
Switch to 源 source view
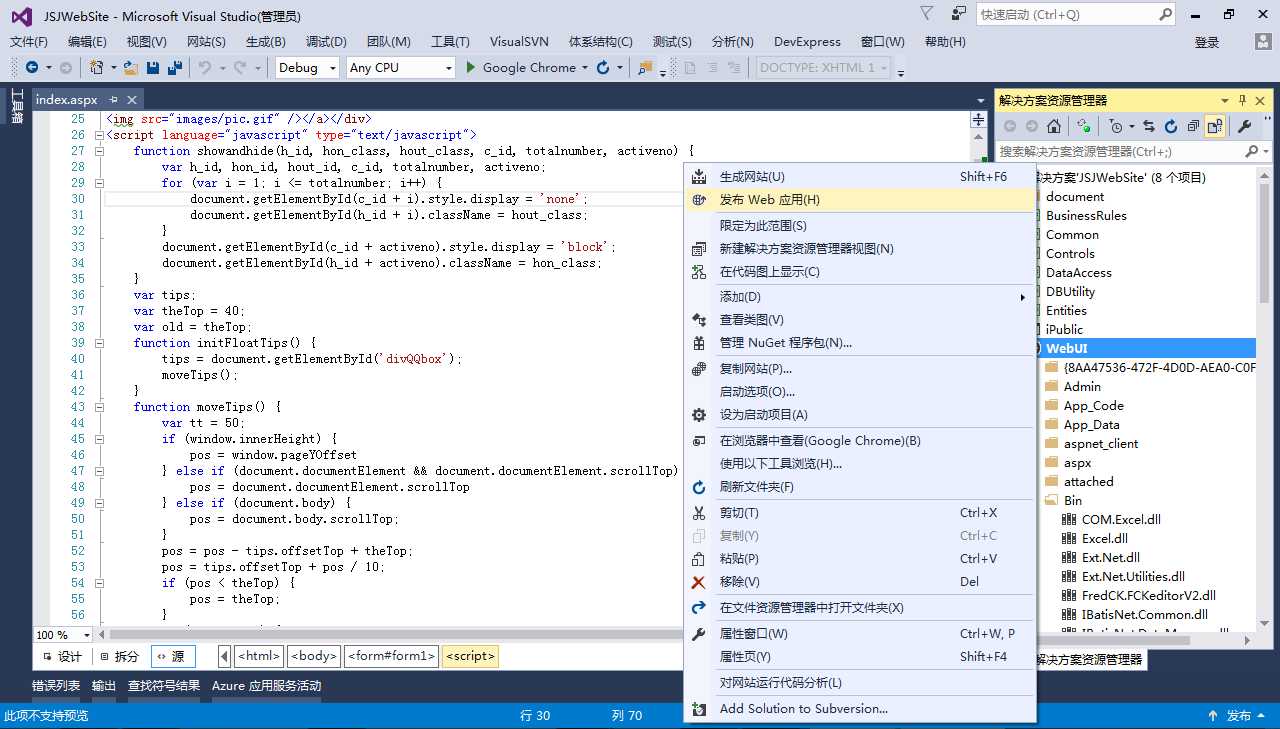click(x=172, y=656)
